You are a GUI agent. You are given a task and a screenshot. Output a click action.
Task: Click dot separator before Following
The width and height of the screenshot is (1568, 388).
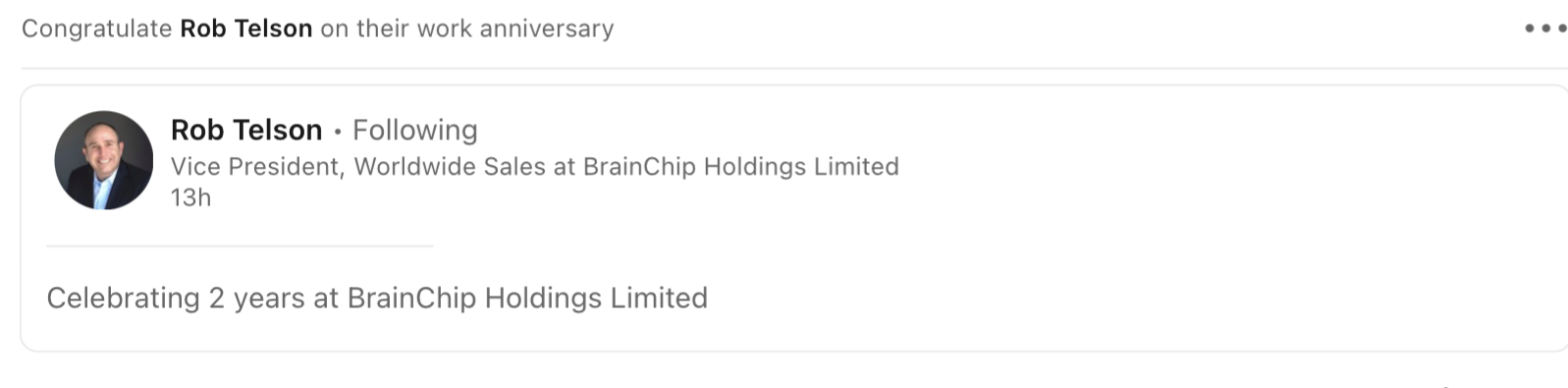[x=338, y=131]
